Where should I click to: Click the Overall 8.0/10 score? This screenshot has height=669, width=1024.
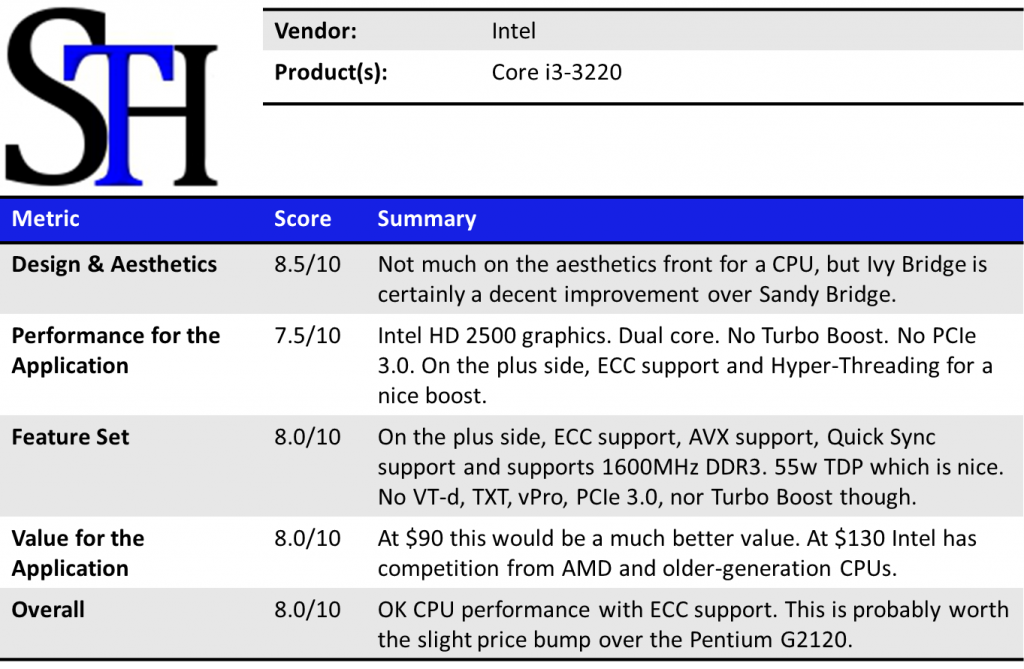307,610
